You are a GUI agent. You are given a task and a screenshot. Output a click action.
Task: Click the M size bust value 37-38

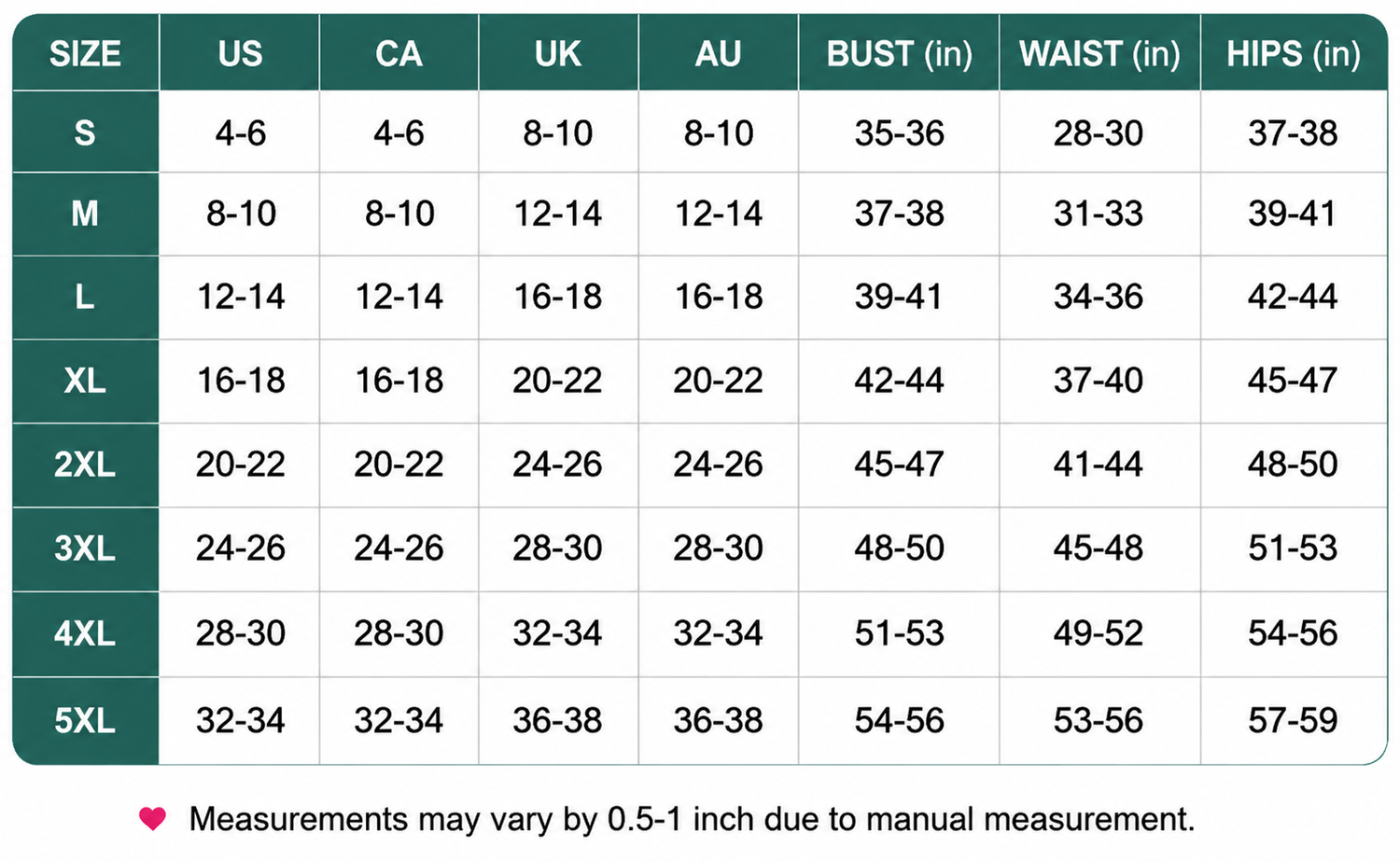coord(899,214)
